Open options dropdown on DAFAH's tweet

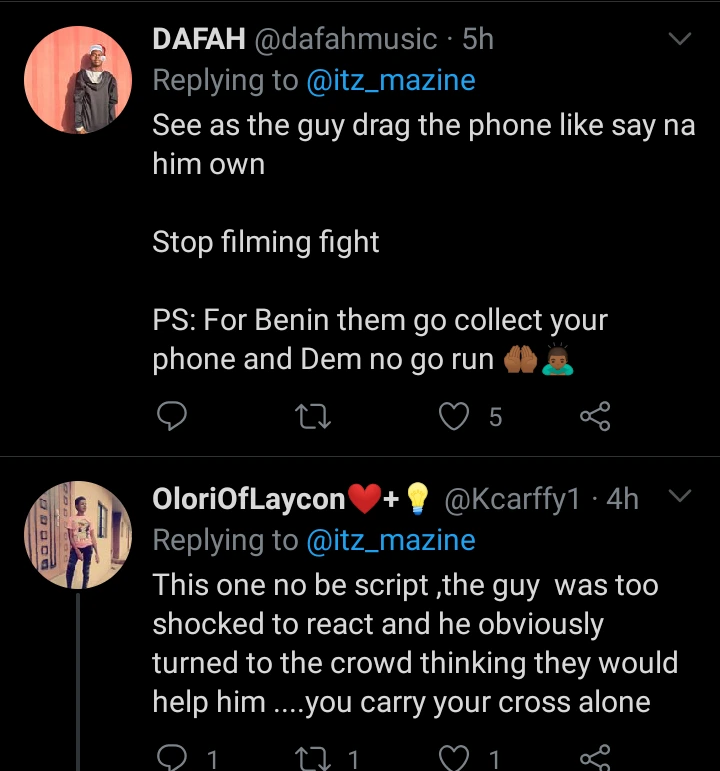pyautogui.click(x=679, y=40)
